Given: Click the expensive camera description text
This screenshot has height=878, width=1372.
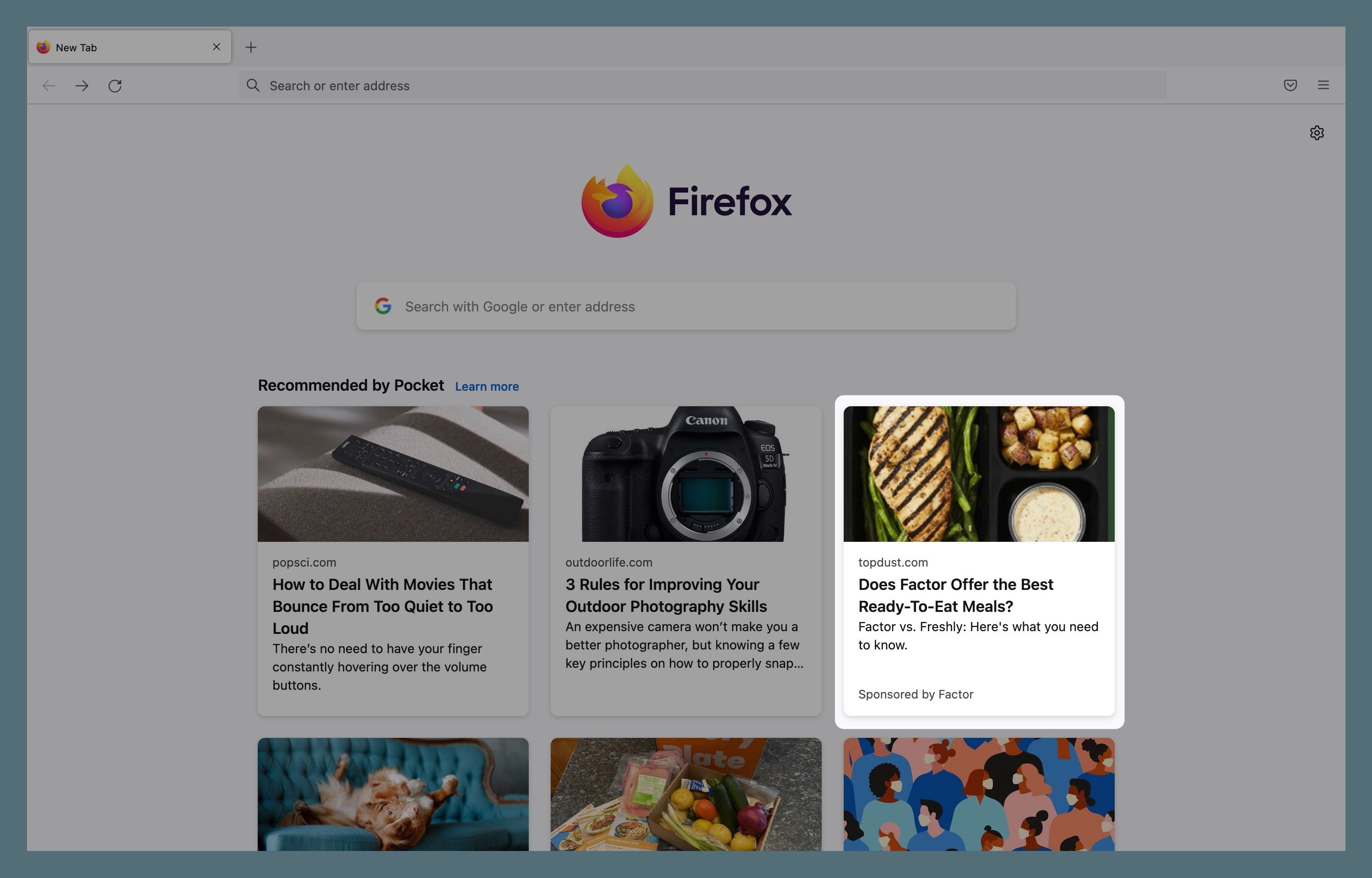Looking at the screenshot, I should 684,645.
